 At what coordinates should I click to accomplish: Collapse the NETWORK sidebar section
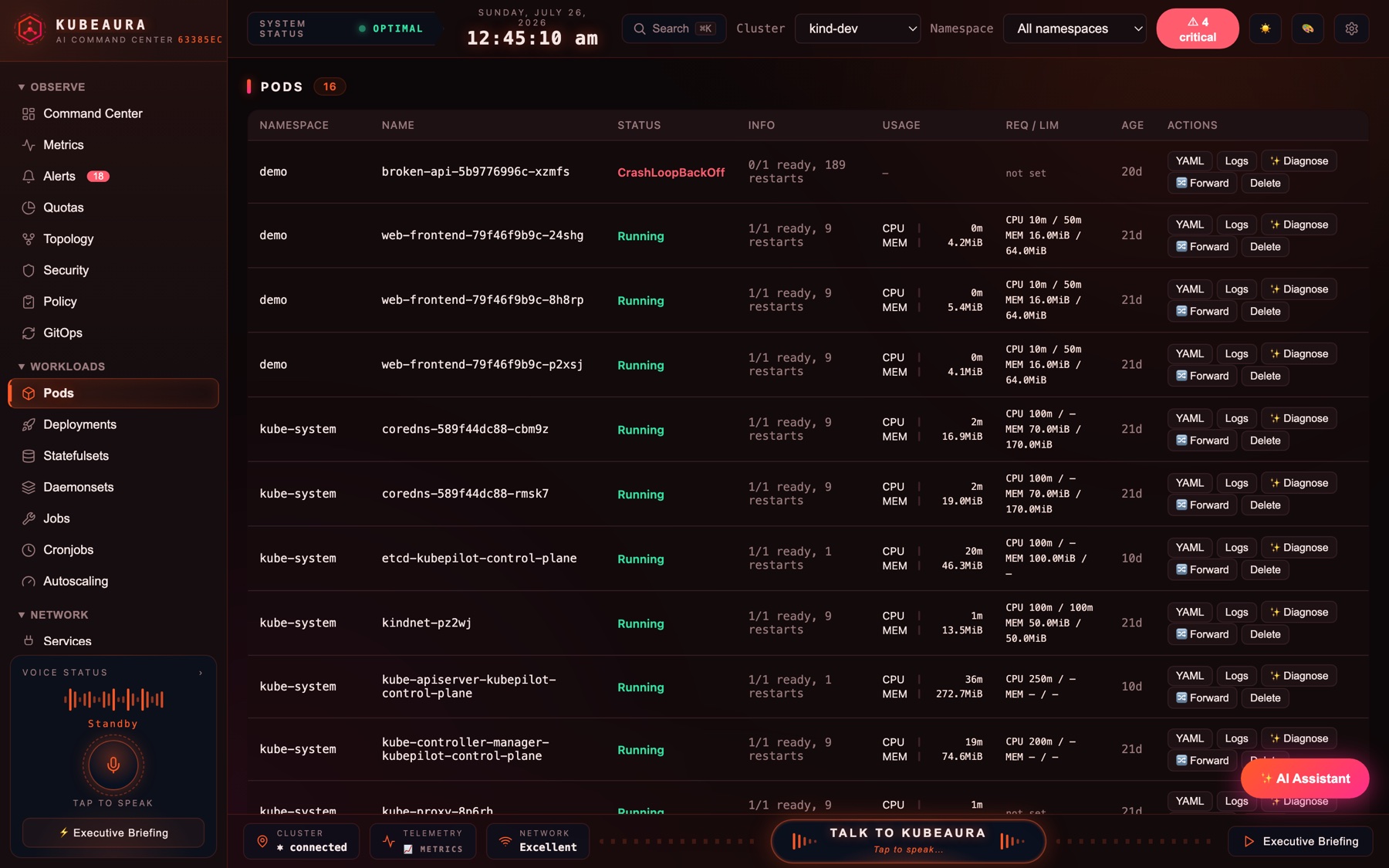pos(53,615)
